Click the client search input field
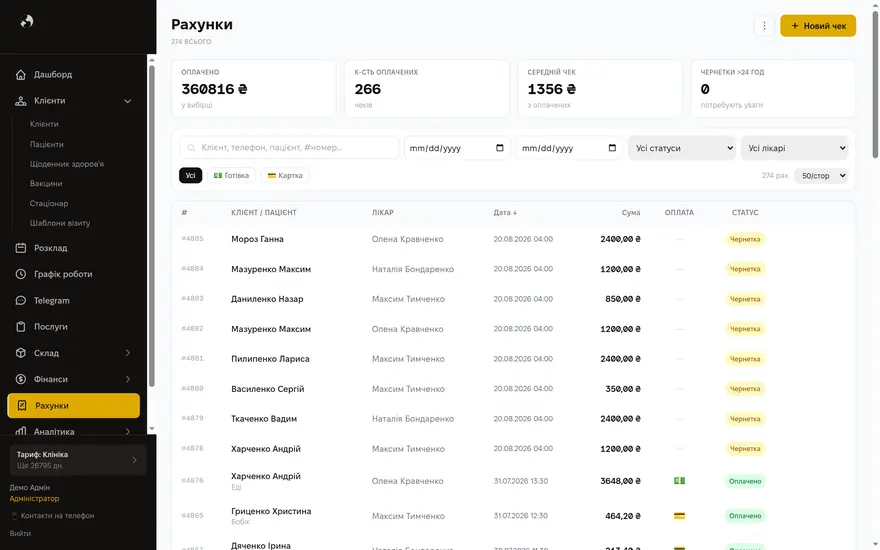Viewport: 880px width, 550px height. click(289, 148)
